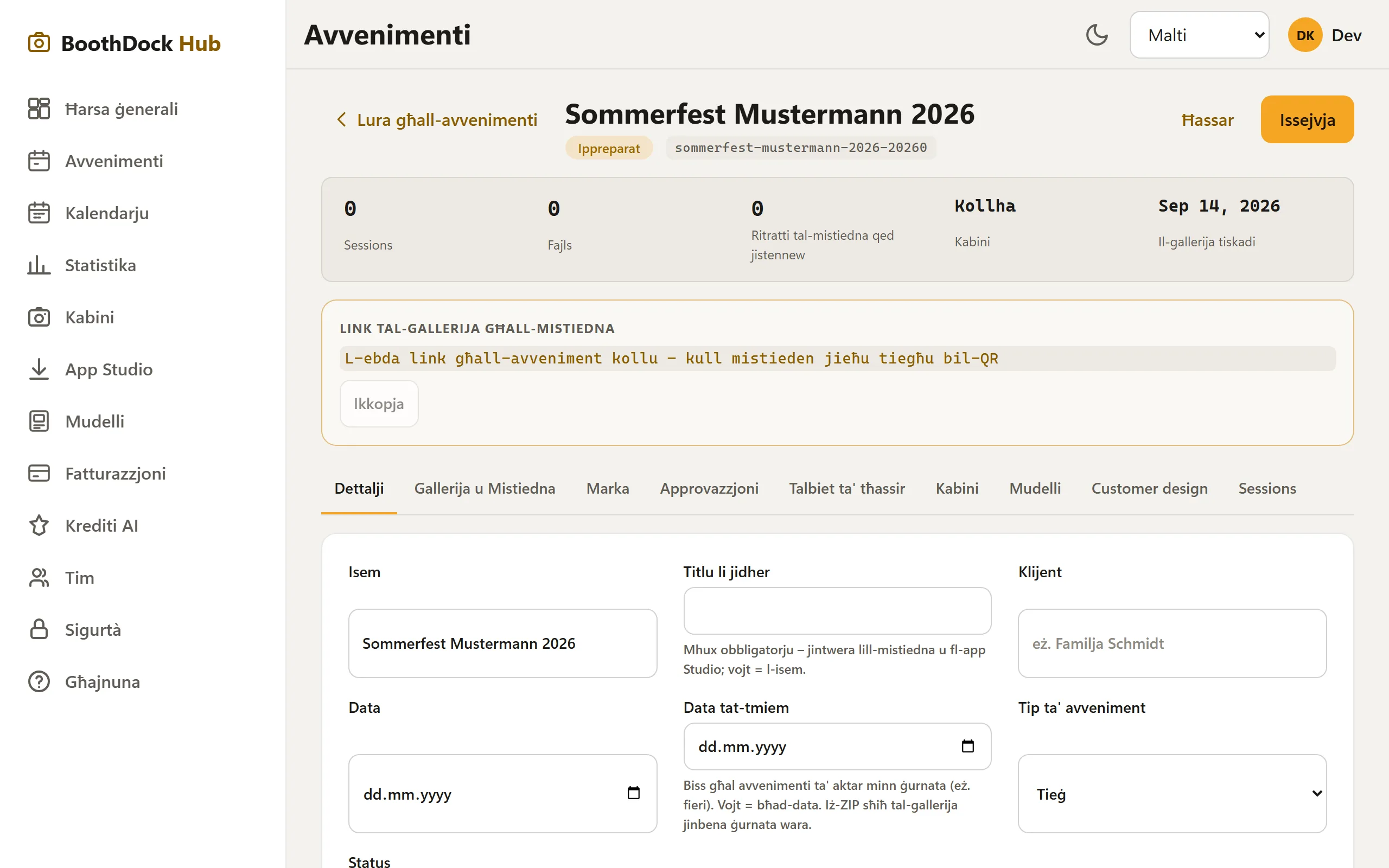This screenshot has width=1389, height=868.
Task: Open the Kalendarju sidebar icon
Action: click(39, 213)
